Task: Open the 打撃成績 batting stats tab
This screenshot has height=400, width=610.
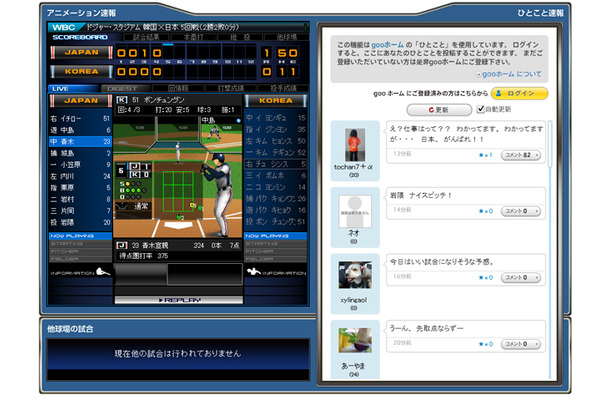Action: (231, 89)
